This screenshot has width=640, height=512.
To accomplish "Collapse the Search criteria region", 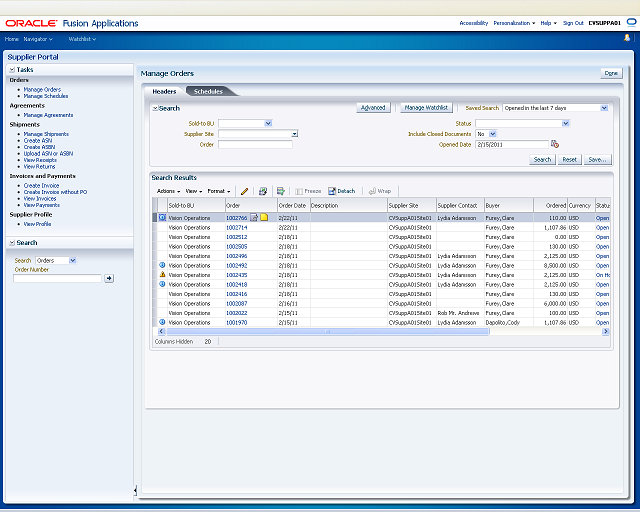I will (x=155, y=108).
